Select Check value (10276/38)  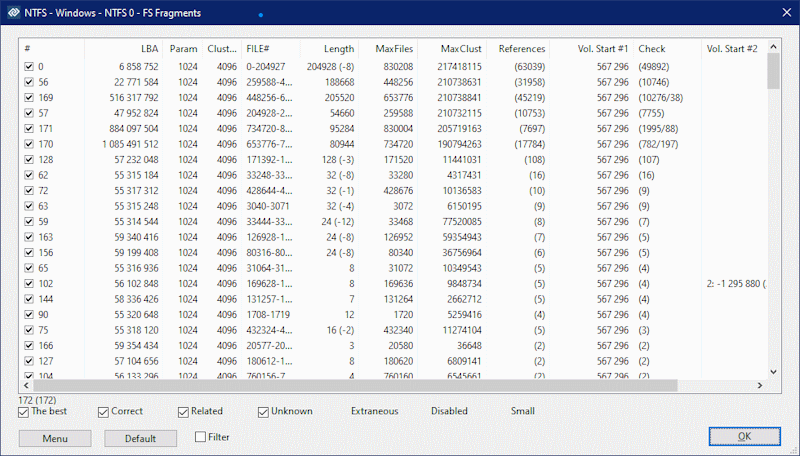pyautogui.click(x=661, y=98)
